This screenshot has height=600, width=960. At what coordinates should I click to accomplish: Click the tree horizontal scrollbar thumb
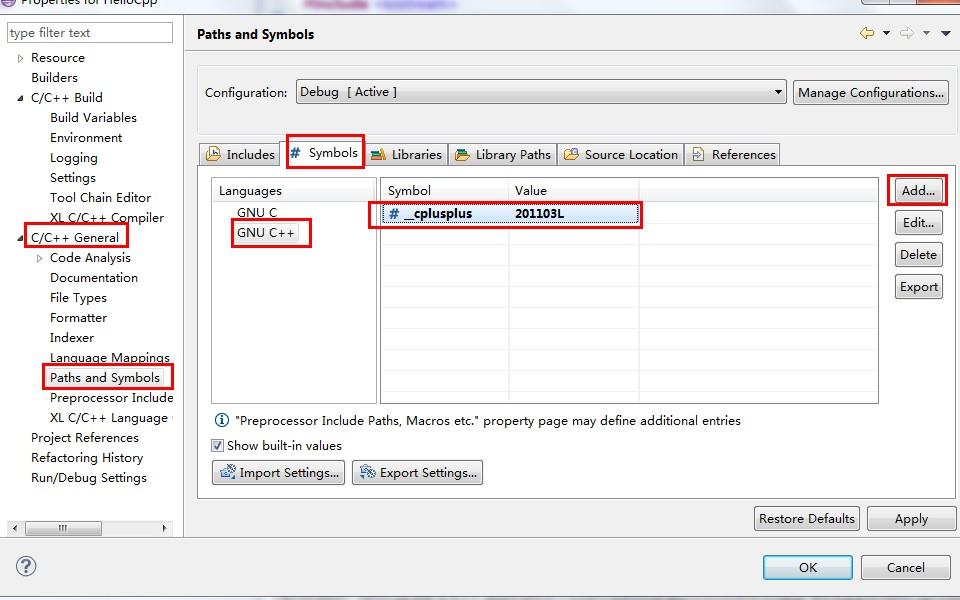(x=63, y=528)
